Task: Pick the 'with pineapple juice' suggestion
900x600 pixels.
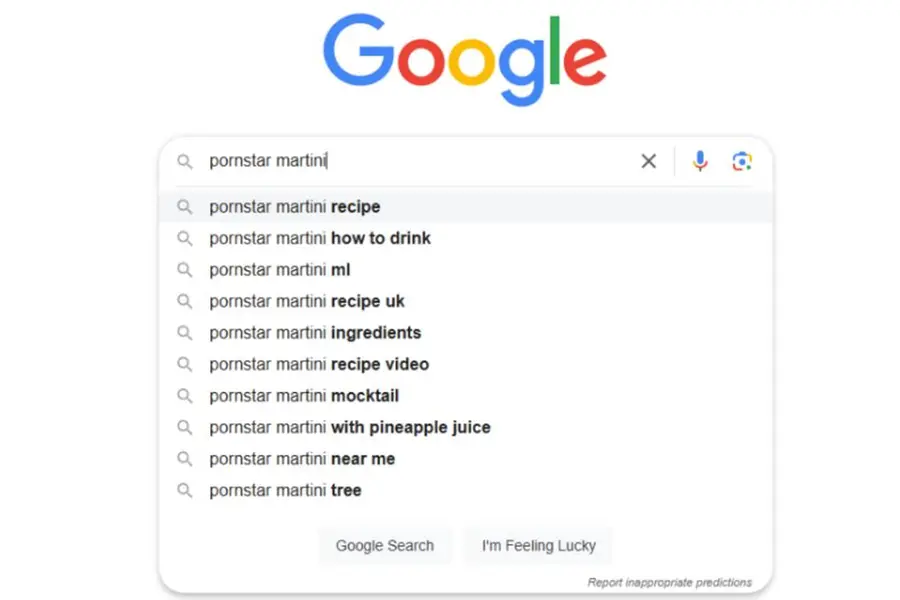Action: [350, 427]
